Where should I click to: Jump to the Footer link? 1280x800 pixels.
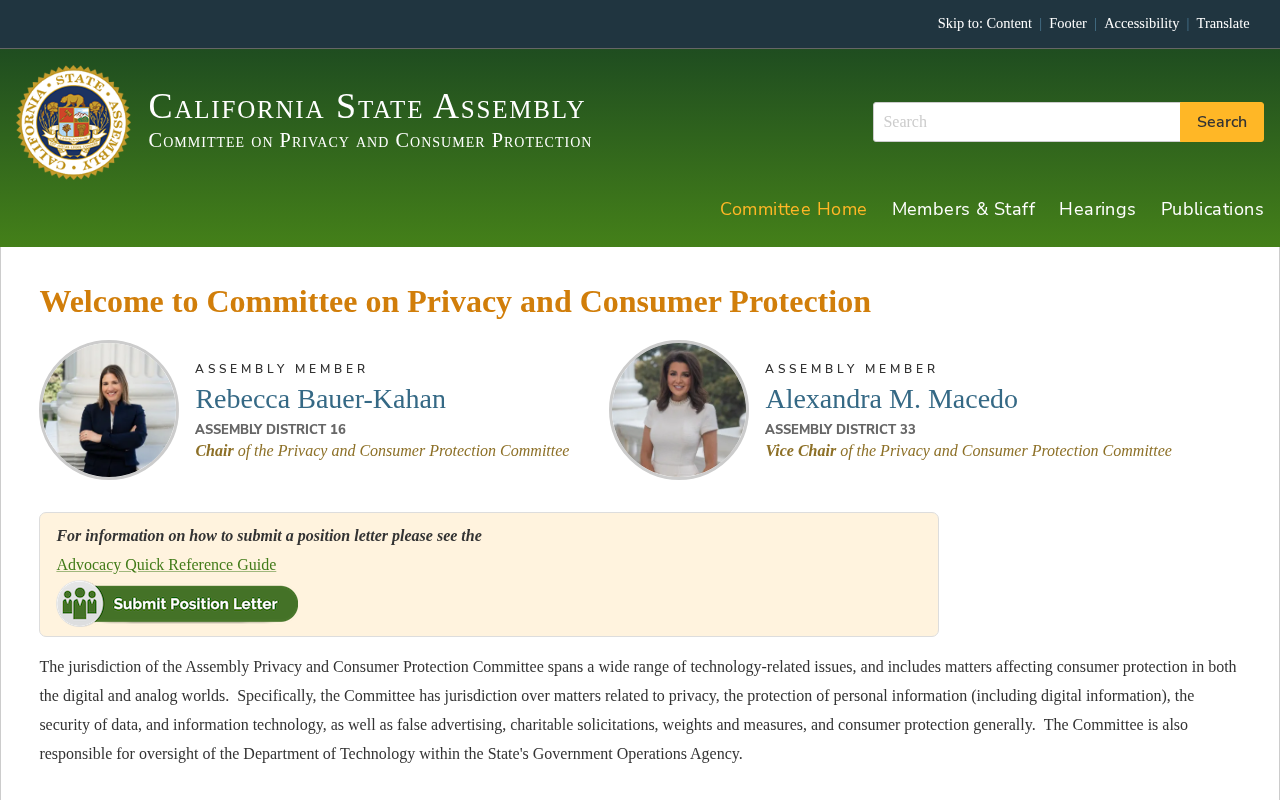click(1067, 23)
